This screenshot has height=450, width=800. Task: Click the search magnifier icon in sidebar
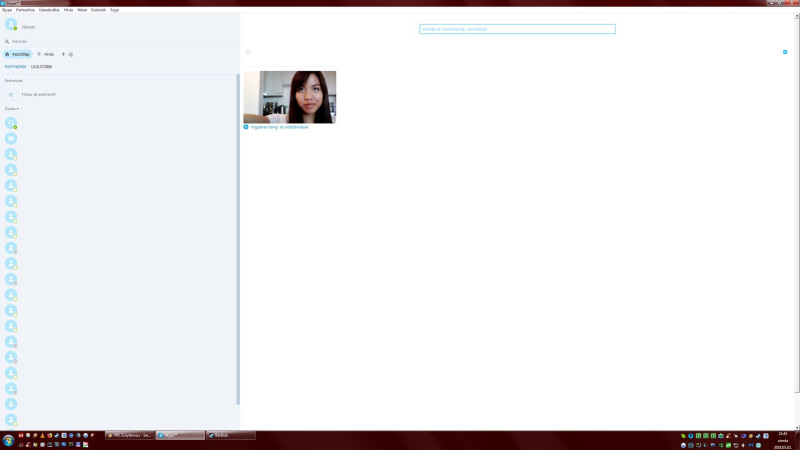[x=7, y=41]
